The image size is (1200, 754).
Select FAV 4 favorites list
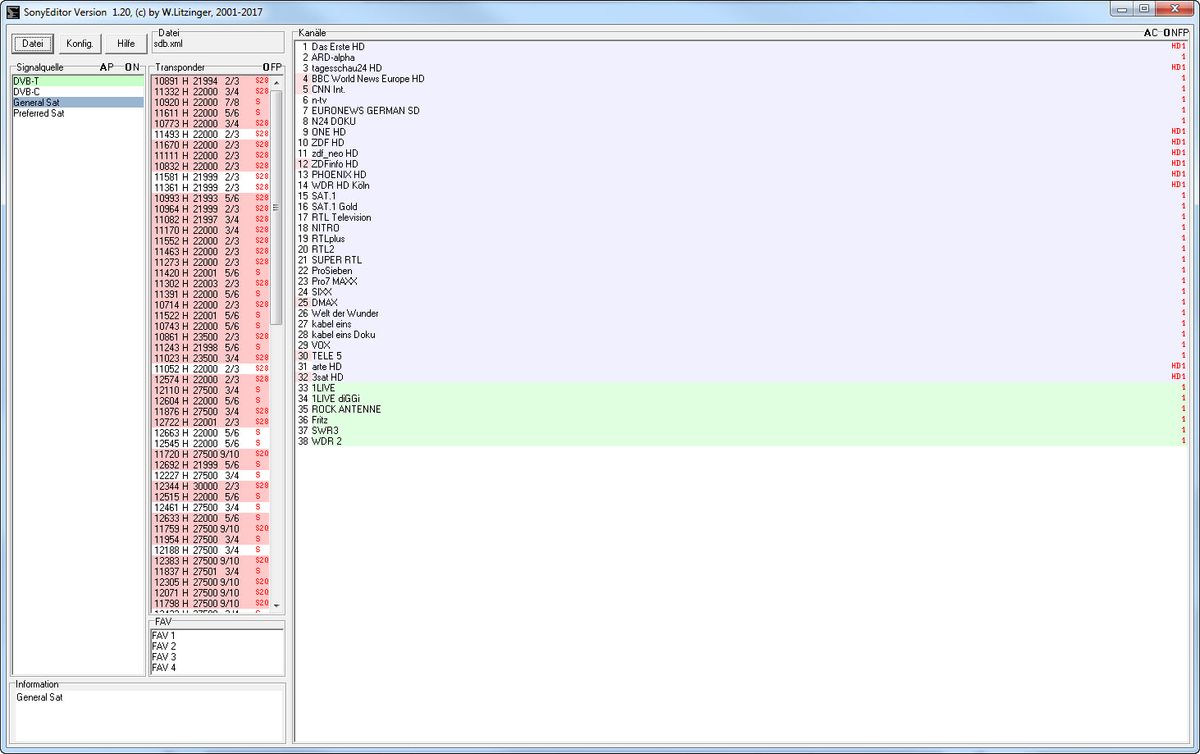coord(216,668)
